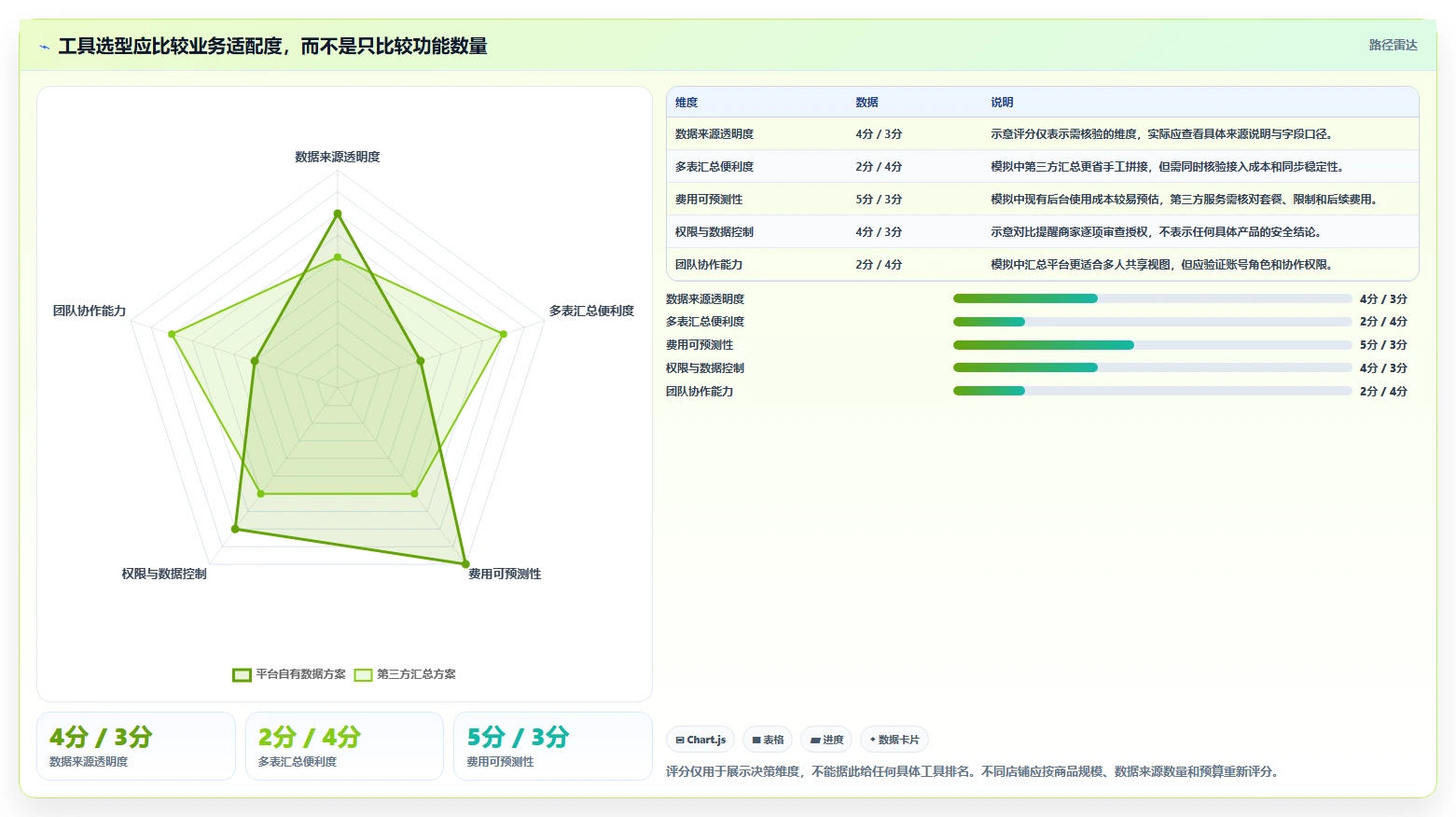Click the light green data point on the 多表汇总便利度 axis

[504, 334]
